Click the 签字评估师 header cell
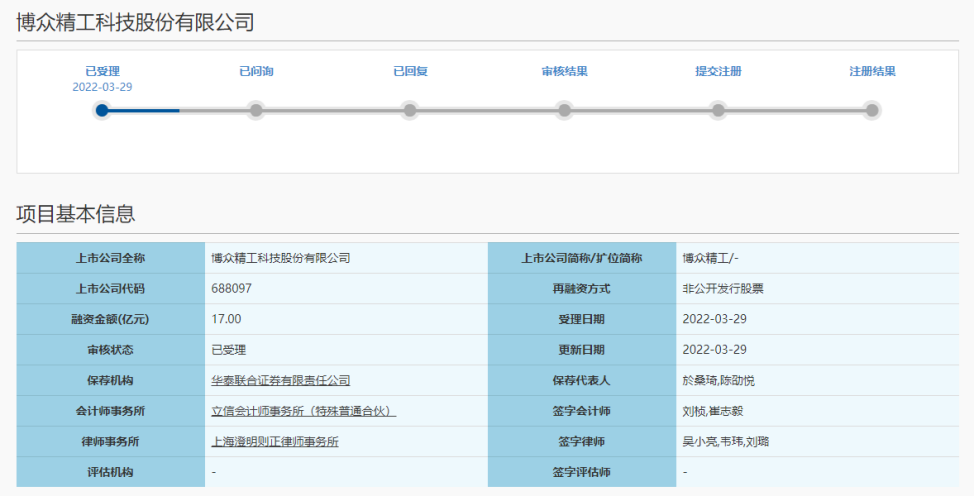The height and width of the screenshot is (496, 974). [x=582, y=472]
